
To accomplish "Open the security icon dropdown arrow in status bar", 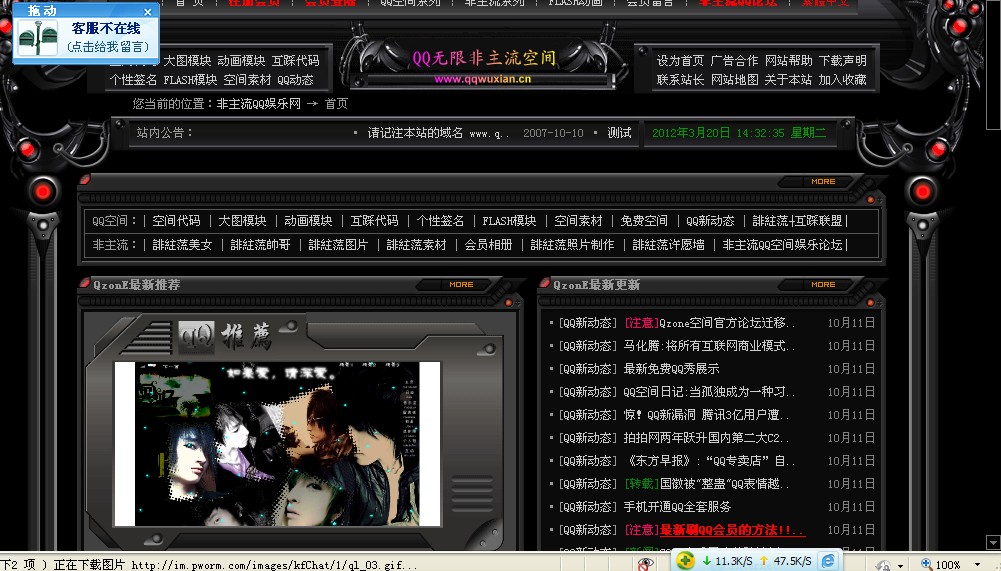I will click(900, 565).
